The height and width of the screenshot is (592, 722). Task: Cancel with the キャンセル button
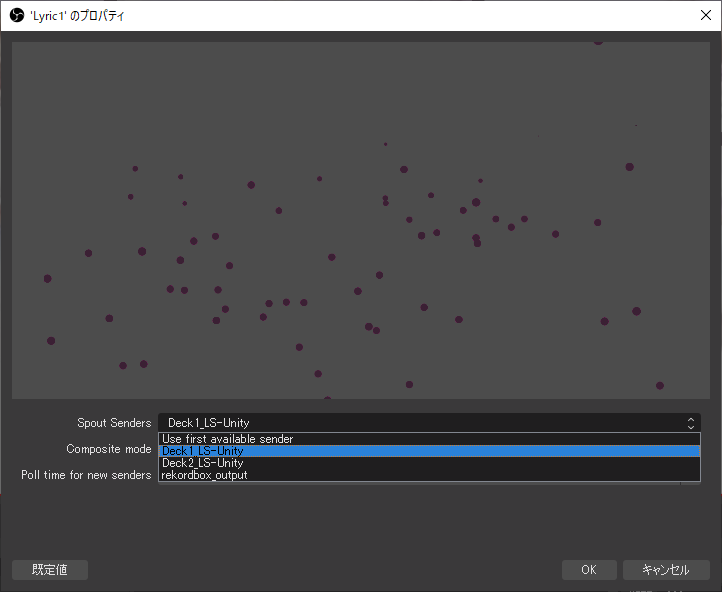(666, 569)
